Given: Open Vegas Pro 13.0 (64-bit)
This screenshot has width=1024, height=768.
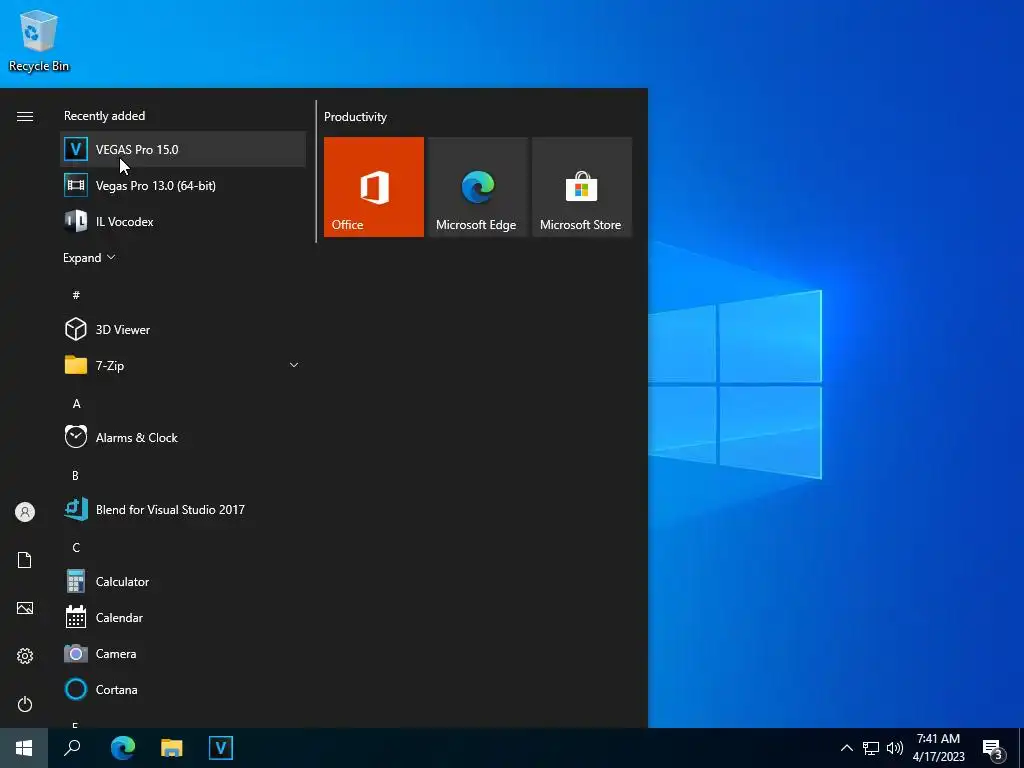Looking at the screenshot, I should 183,185.
